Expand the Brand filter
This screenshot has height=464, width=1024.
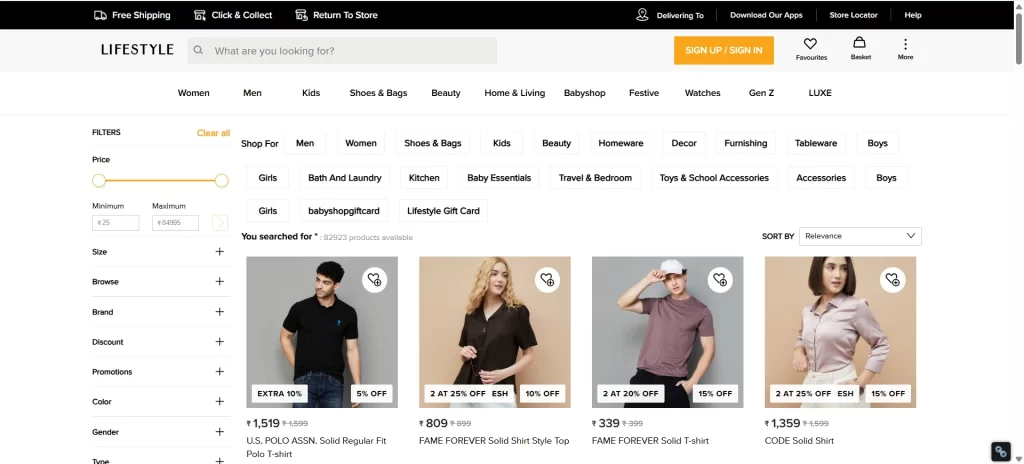pyautogui.click(x=219, y=312)
